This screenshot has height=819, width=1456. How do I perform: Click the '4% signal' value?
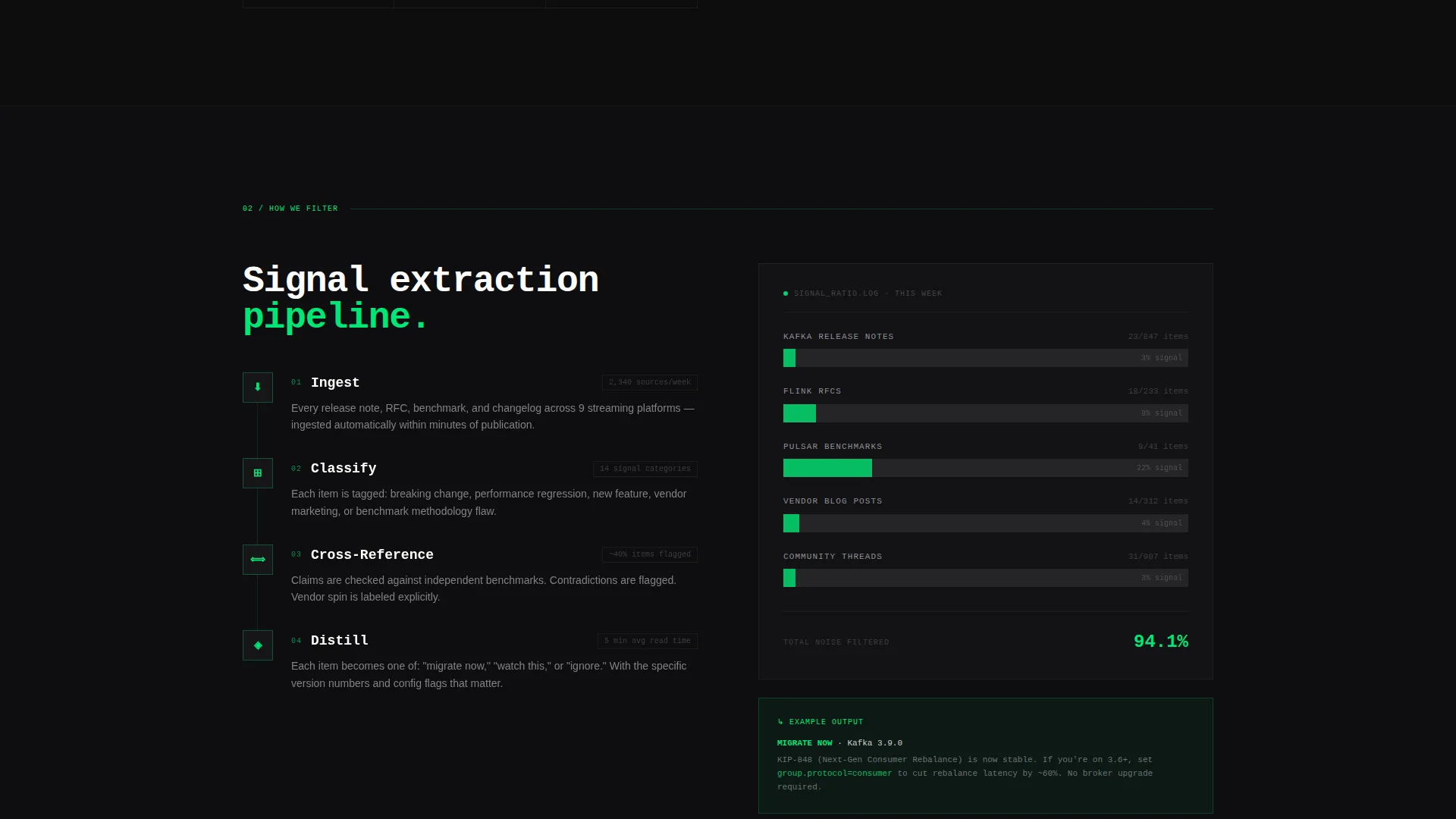[x=1162, y=523]
